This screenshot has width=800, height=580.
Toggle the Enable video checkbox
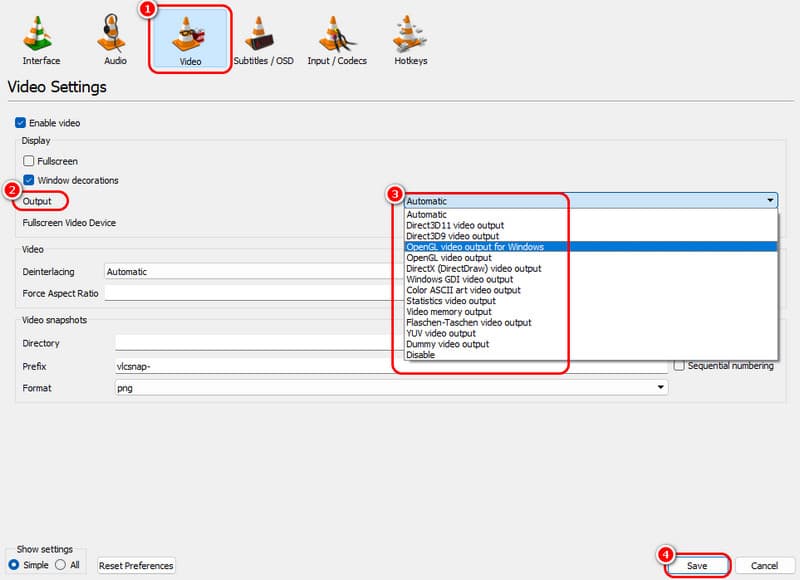pos(21,123)
